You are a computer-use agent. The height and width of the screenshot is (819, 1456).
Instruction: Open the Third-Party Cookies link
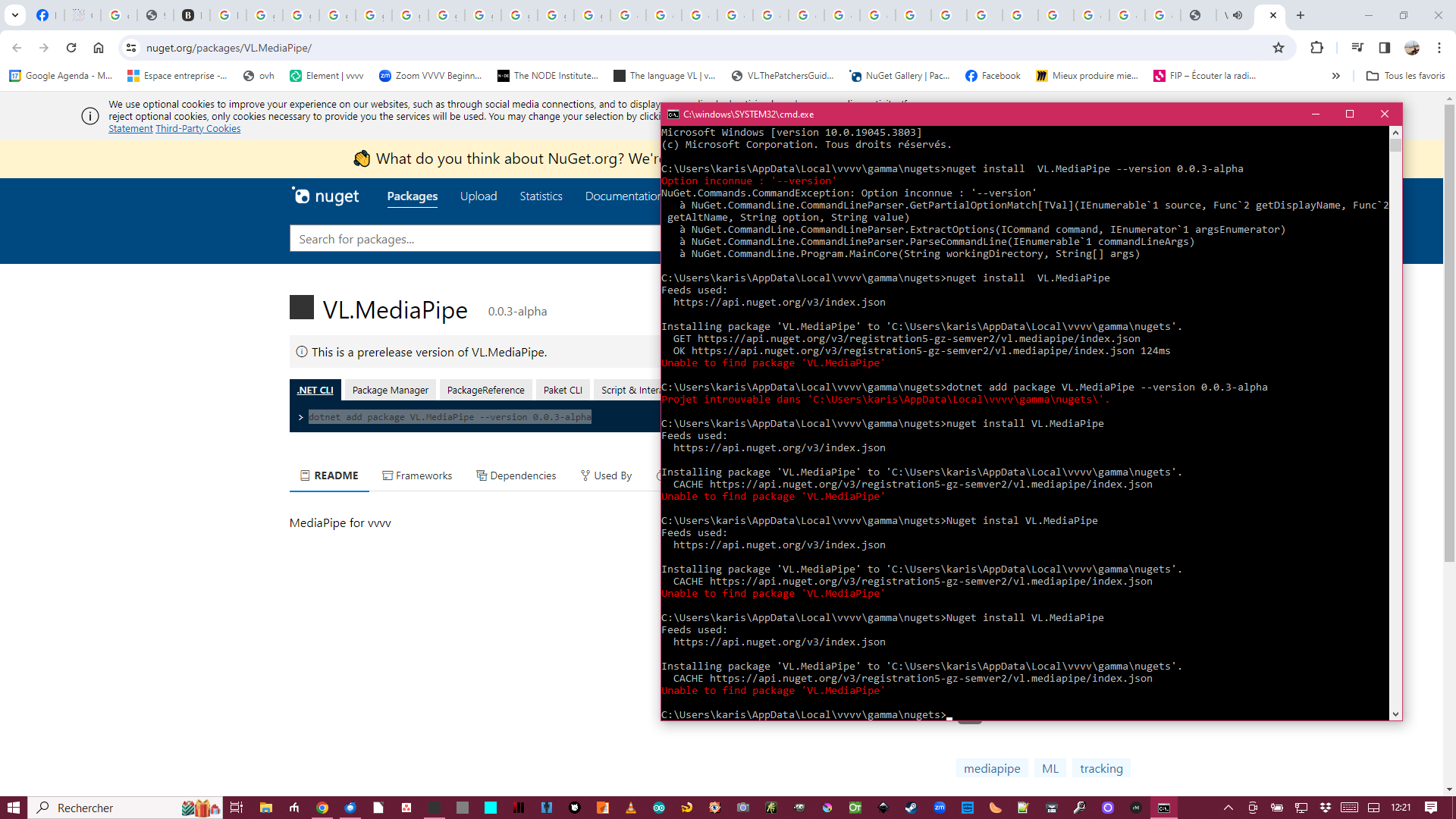coord(198,129)
